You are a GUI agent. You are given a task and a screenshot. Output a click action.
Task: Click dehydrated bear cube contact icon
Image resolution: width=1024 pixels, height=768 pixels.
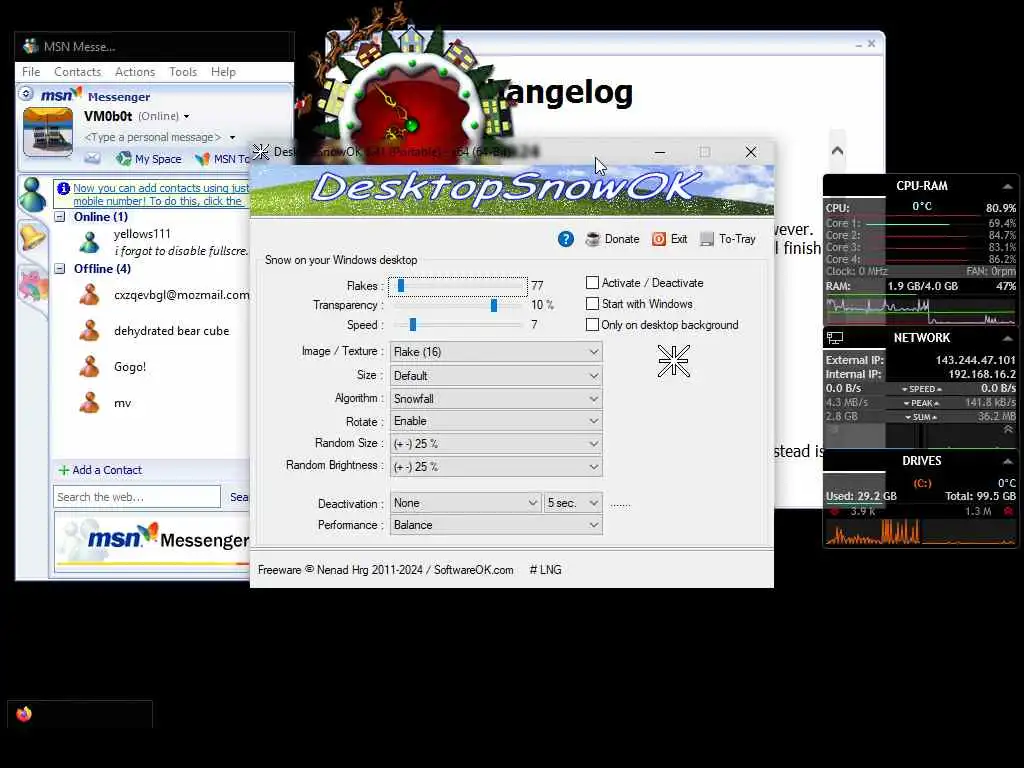pyautogui.click(x=89, y=331)
